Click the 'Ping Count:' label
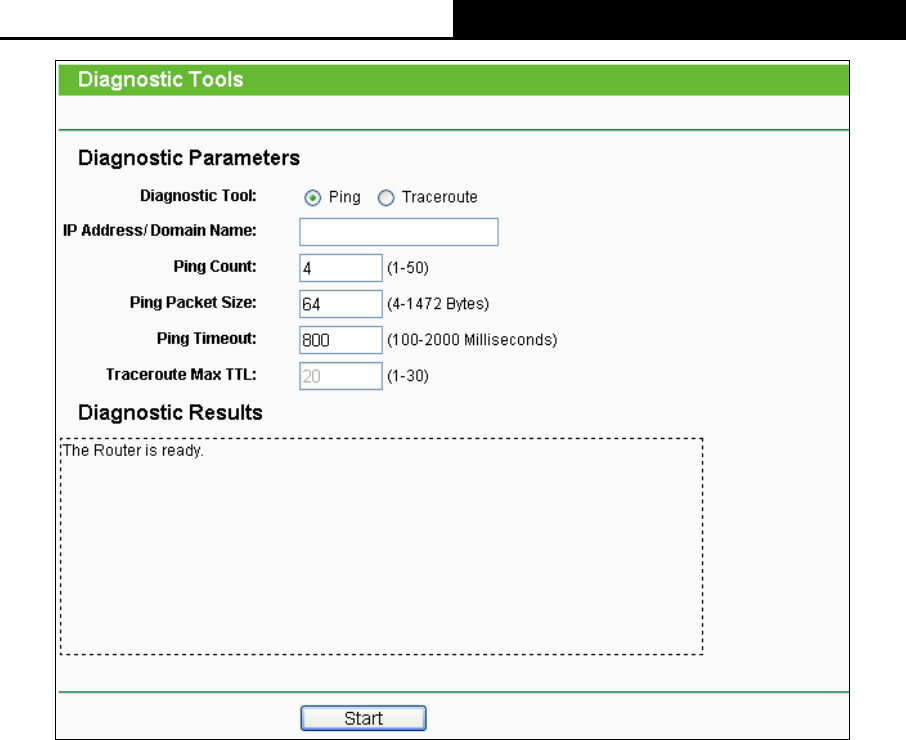Image resolution: width=906 pixels, height=740 pixels. coord(215,266)
